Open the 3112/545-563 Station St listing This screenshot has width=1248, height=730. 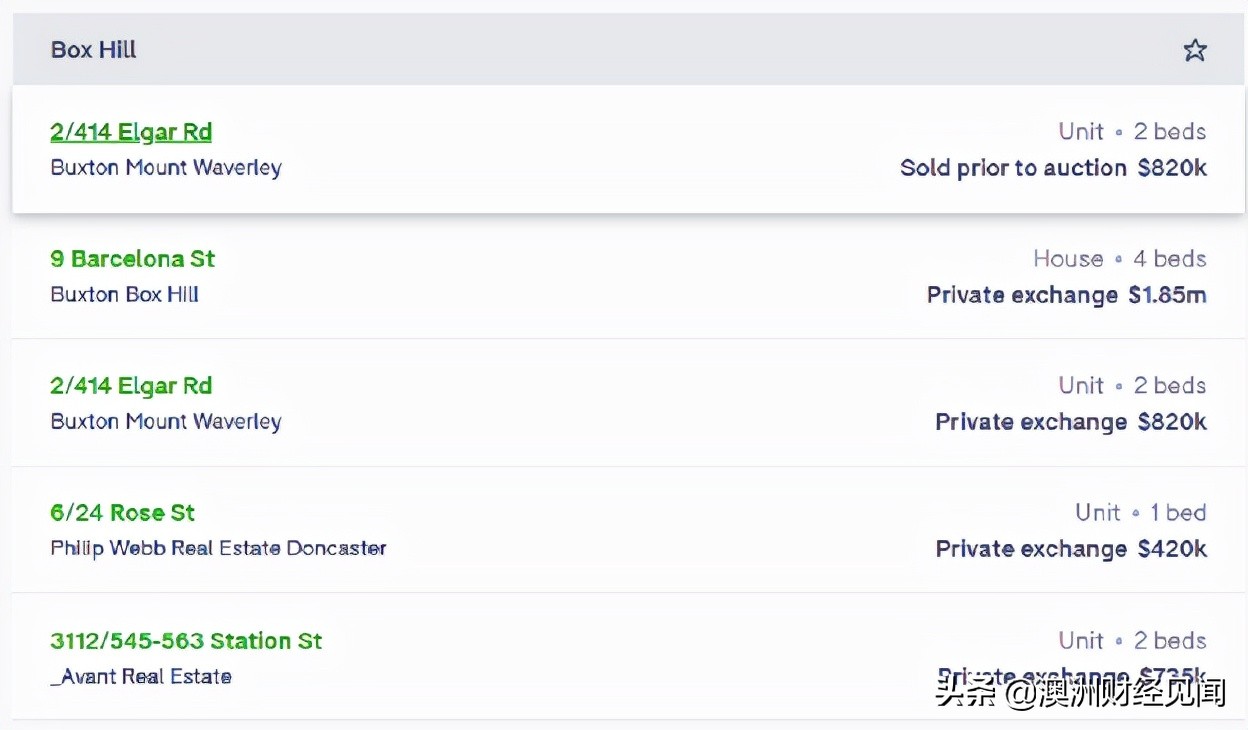coord(186,641)
